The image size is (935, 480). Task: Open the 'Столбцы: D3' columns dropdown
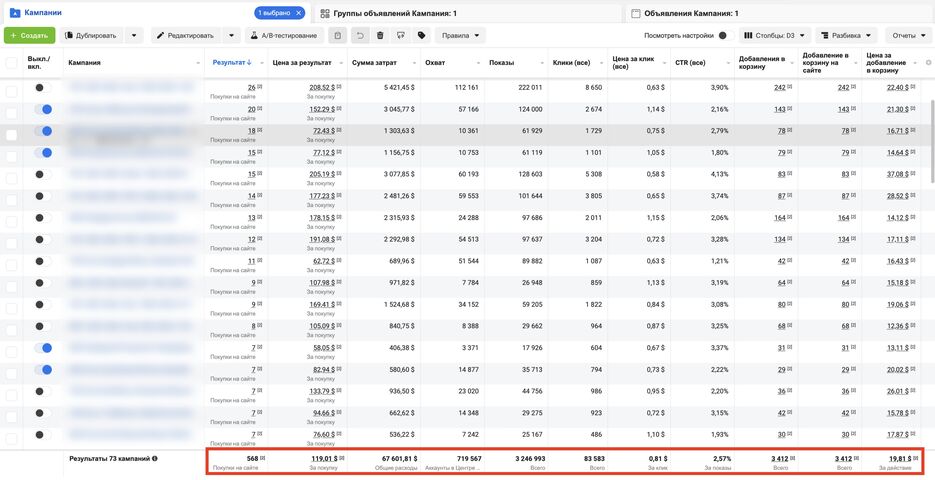click(776, 35)
